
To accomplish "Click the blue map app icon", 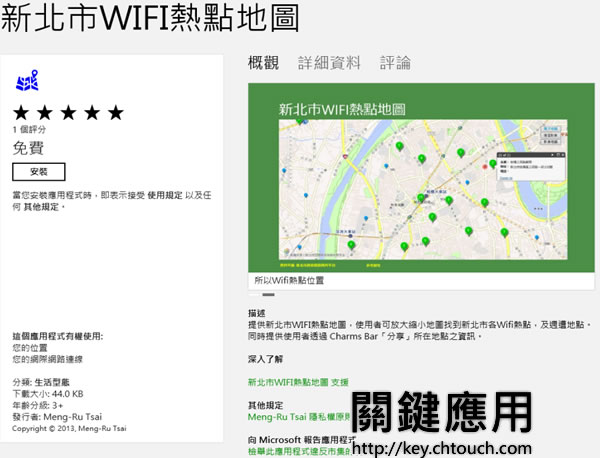I will (x=28, y=80).
